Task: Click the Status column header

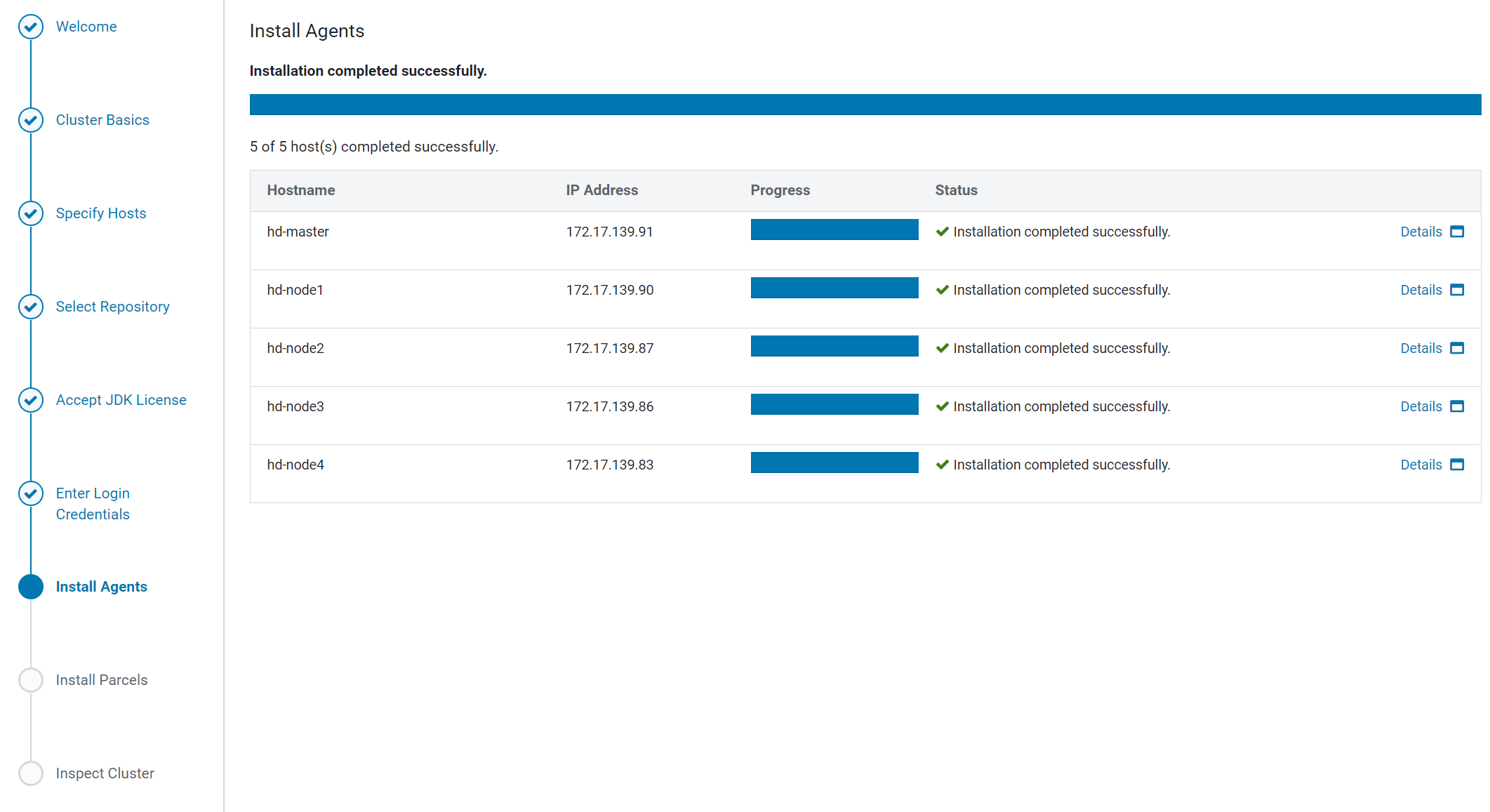Action: pos(956,190)
